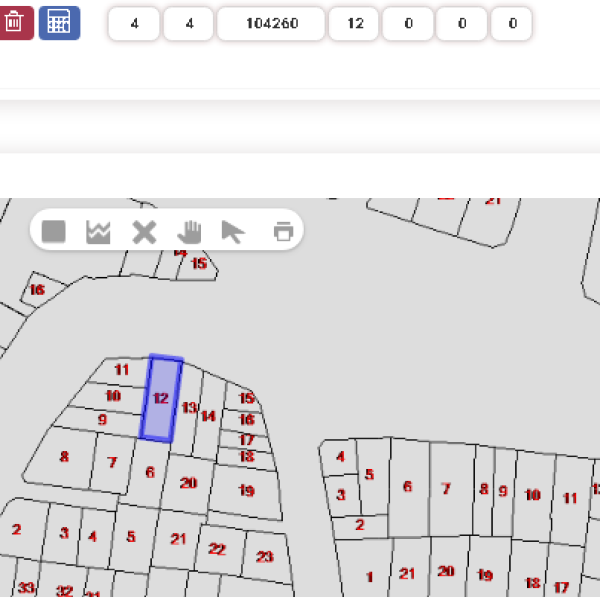Click parcel 22 on the map
Image resolution: width=600 pixels, height=600 pixels.
[x=217, y=549]
